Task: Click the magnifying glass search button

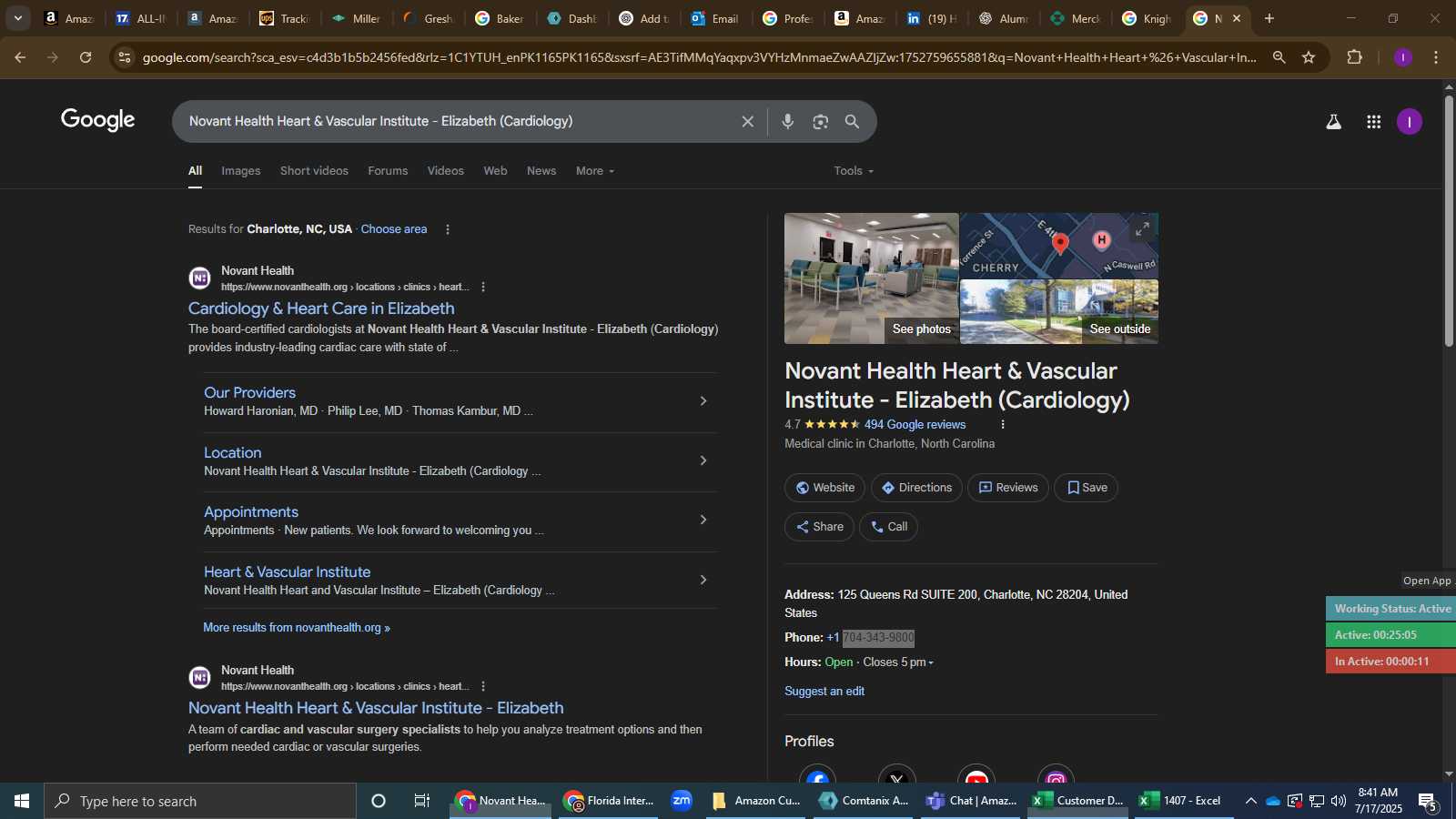Action: point(852,121)
